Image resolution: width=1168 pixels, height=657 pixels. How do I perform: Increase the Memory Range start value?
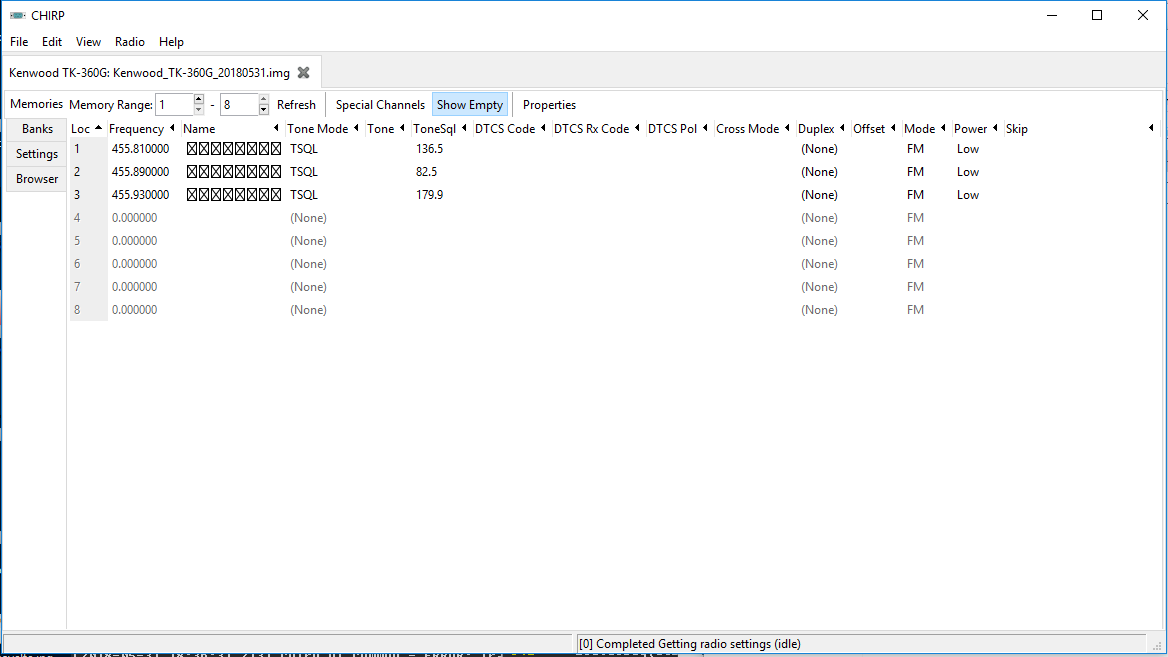198,99
